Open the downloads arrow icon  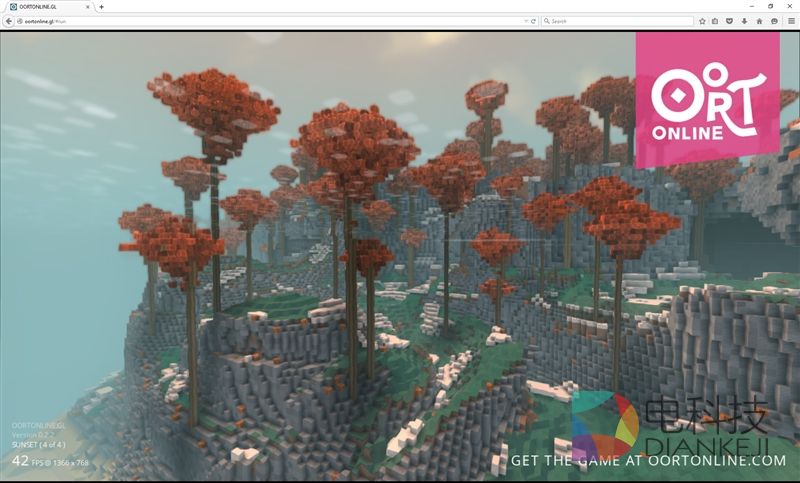coord(745,20)
